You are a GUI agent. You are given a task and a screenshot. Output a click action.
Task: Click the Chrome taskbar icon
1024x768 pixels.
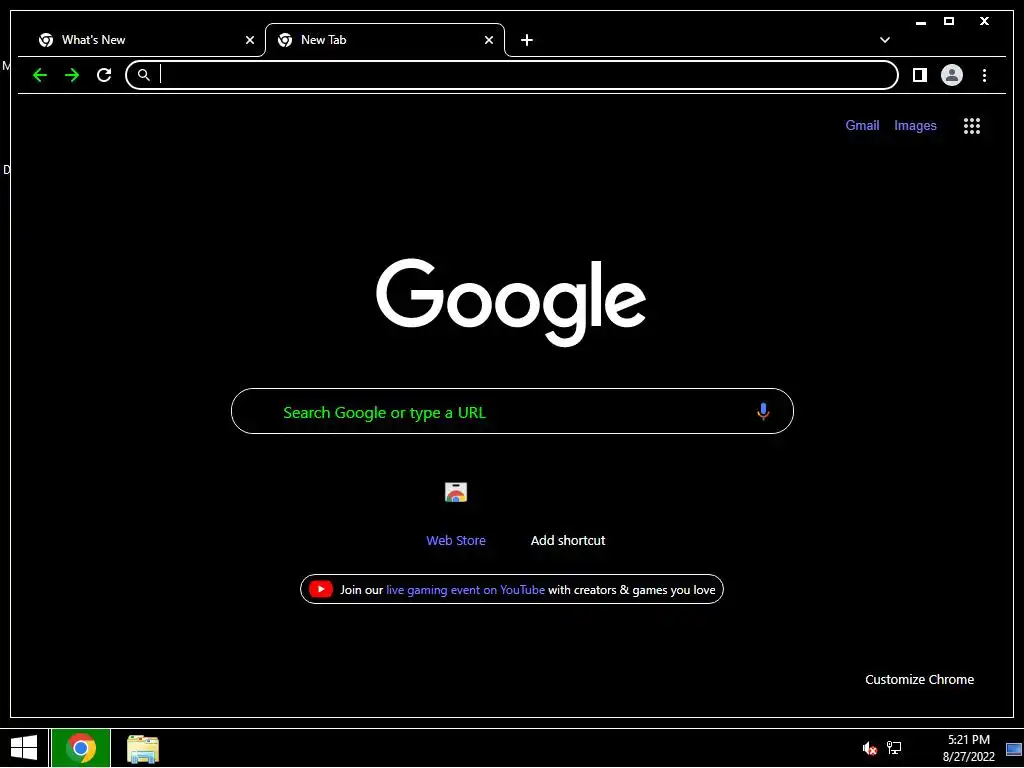click(81, 748)
